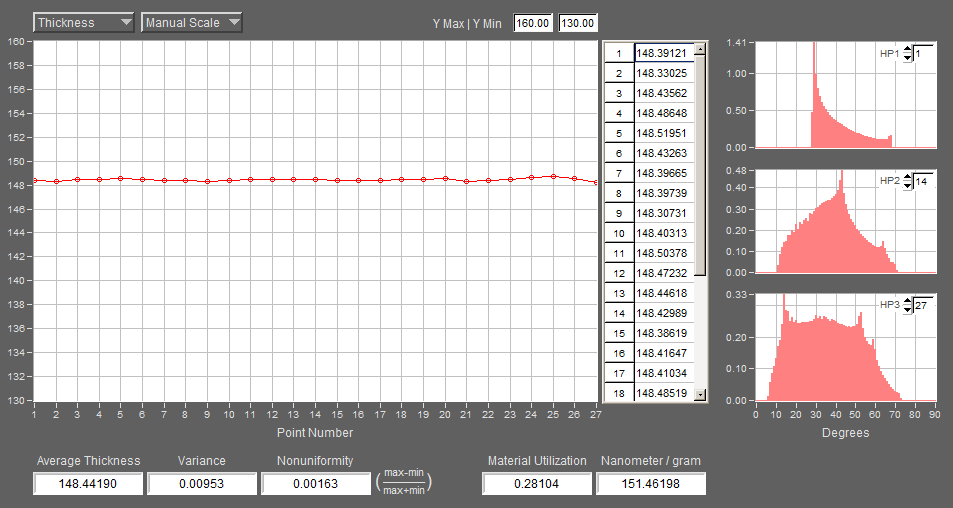Select the Variance value 0.00953
Image resolution: width=953 pixels, height=508 pixels.
(202, 484)
